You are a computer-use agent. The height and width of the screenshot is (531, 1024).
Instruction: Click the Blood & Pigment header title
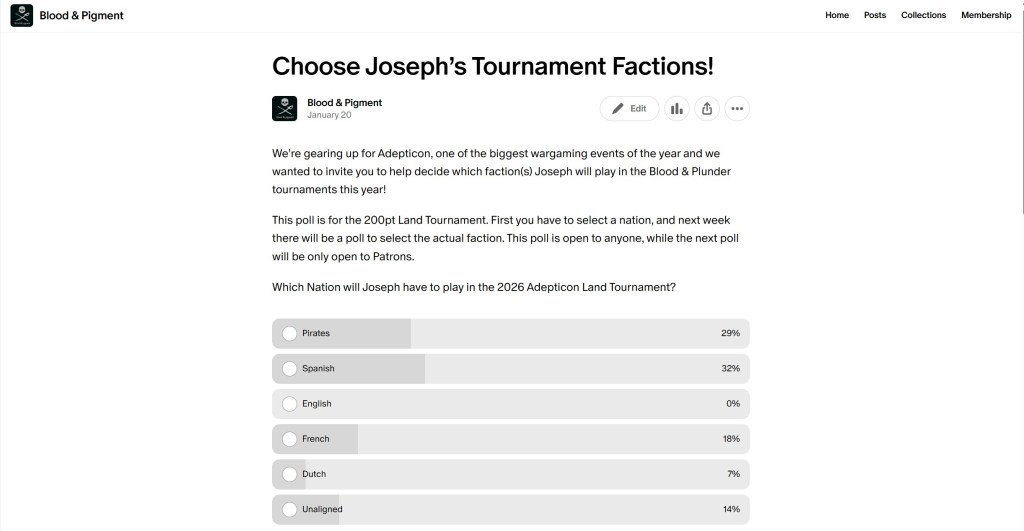82,16
